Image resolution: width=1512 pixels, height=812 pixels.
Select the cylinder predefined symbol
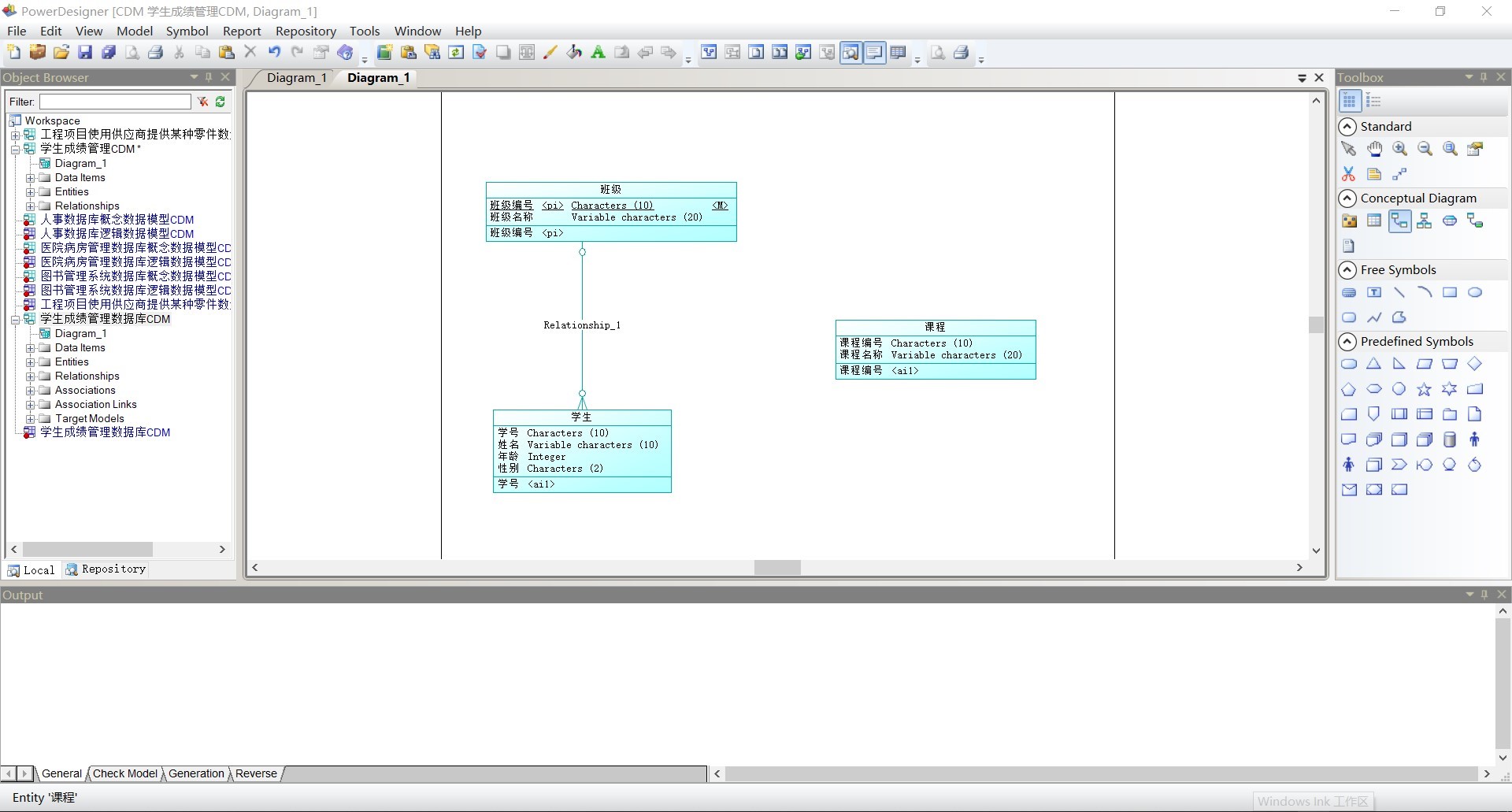point(1450,439)
